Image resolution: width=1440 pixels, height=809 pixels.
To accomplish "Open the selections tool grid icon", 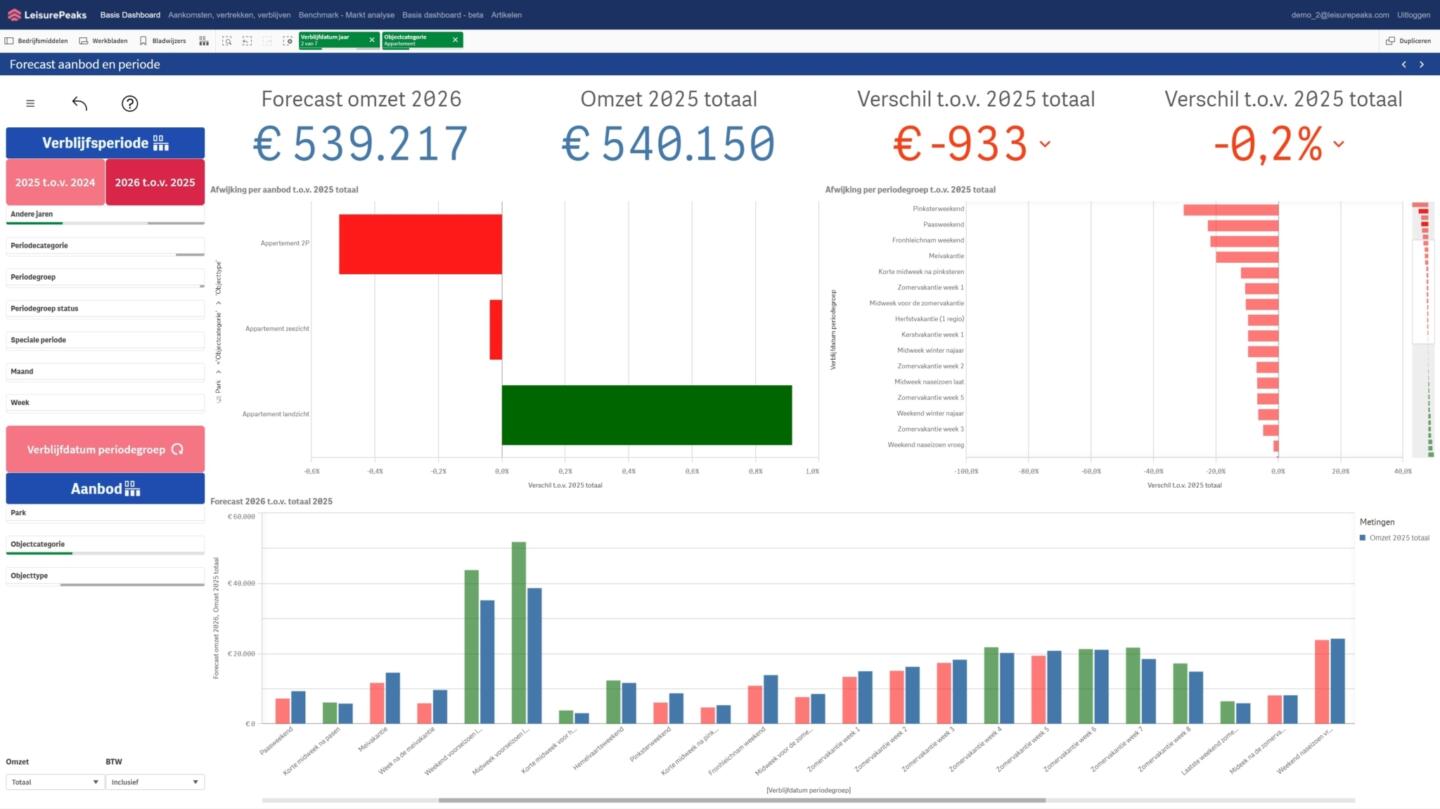I will point(204,41).
